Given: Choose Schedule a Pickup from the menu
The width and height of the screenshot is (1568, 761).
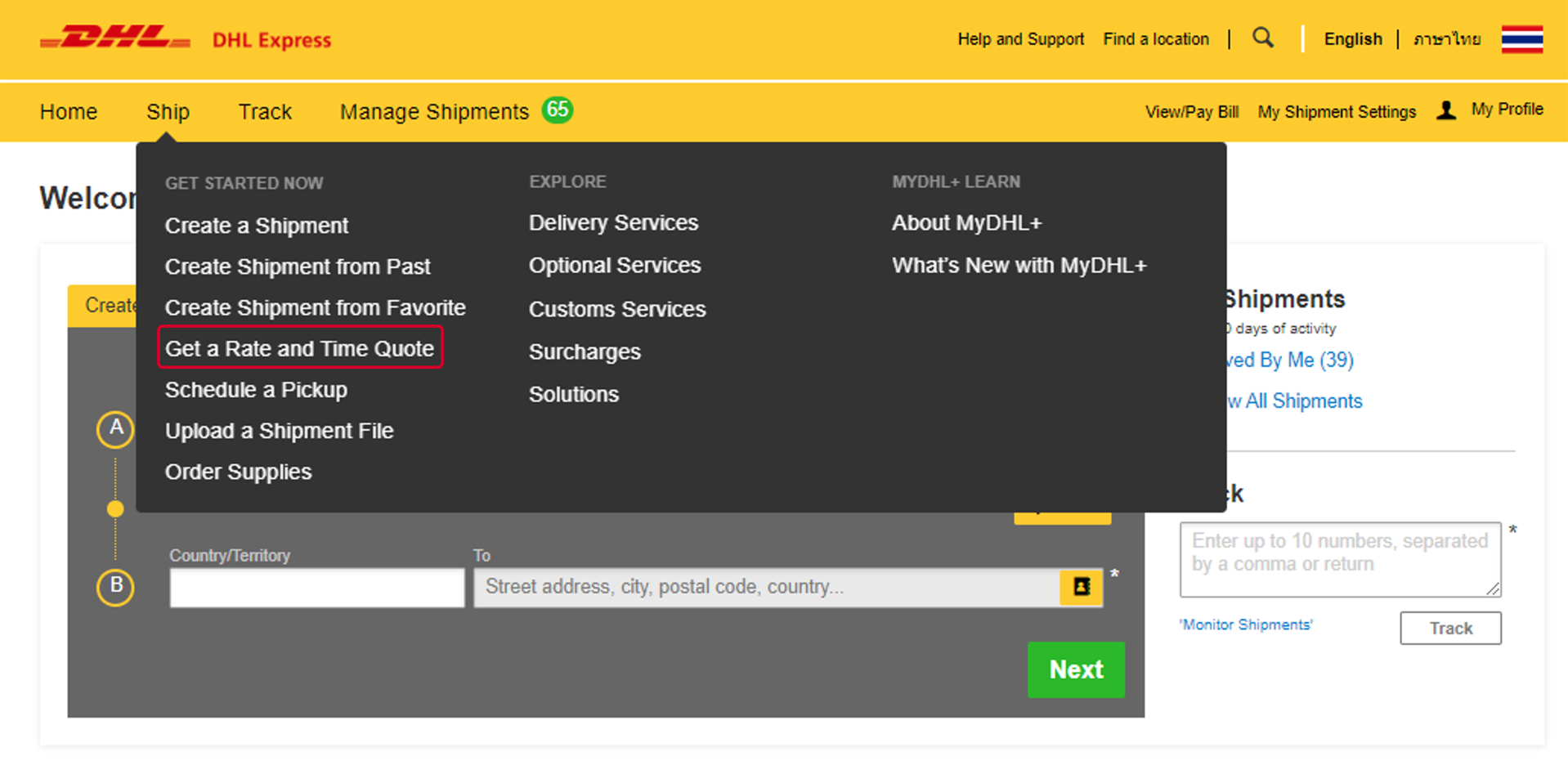Looking at the screenshot, I should pos(256,390).
